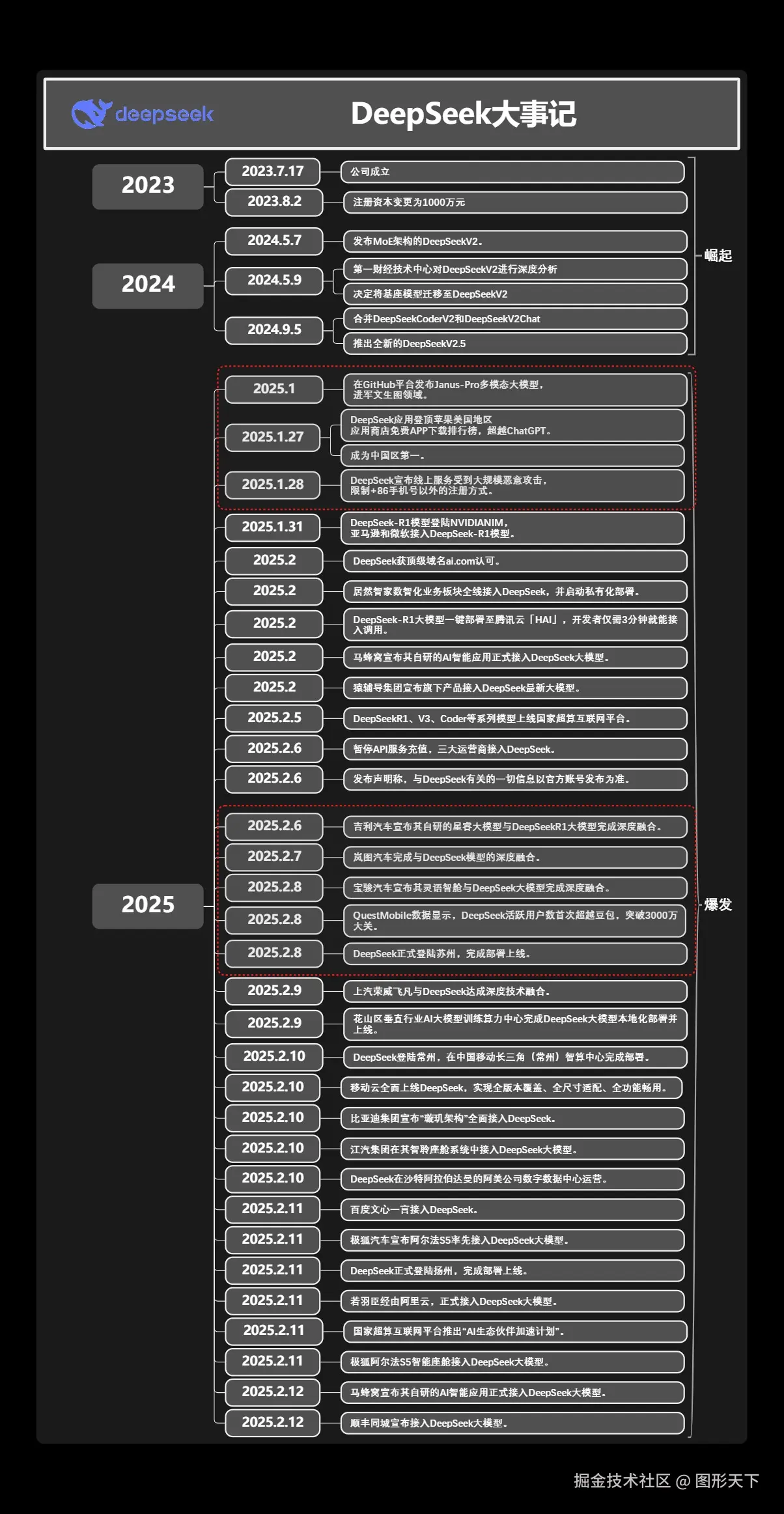Click the 腾讯云 HAI event box

tap(515, 625)
